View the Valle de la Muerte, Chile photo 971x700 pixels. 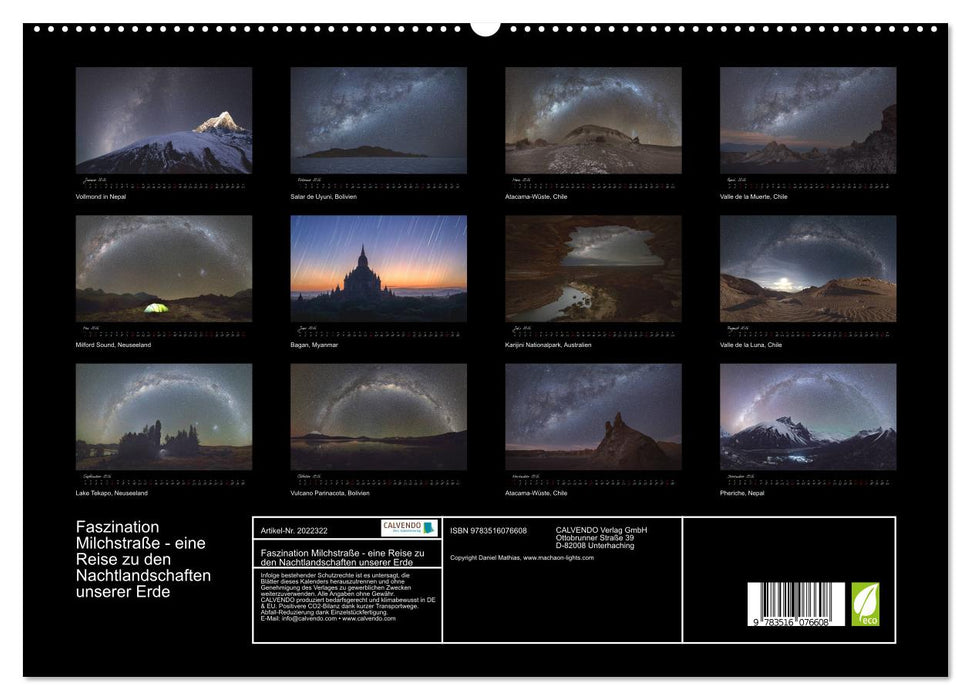tap(808, 121)
